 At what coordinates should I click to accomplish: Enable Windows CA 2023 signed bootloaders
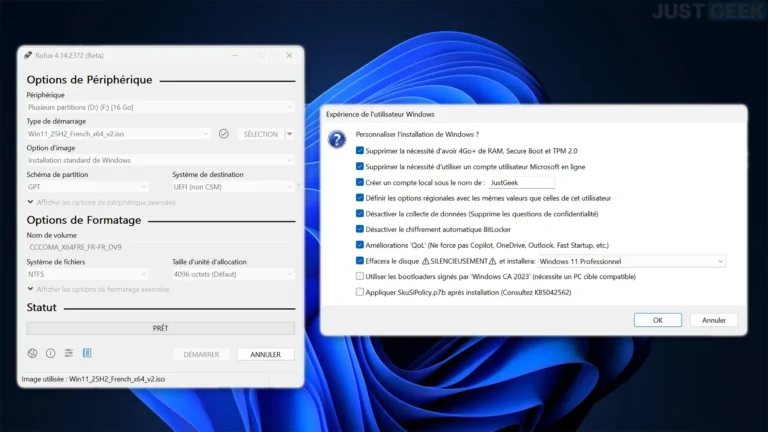(x=360, y=276)
